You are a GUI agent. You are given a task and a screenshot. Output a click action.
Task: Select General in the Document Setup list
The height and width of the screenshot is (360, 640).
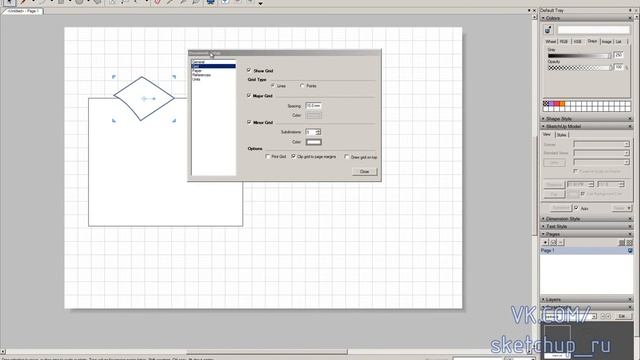[198, 62]
